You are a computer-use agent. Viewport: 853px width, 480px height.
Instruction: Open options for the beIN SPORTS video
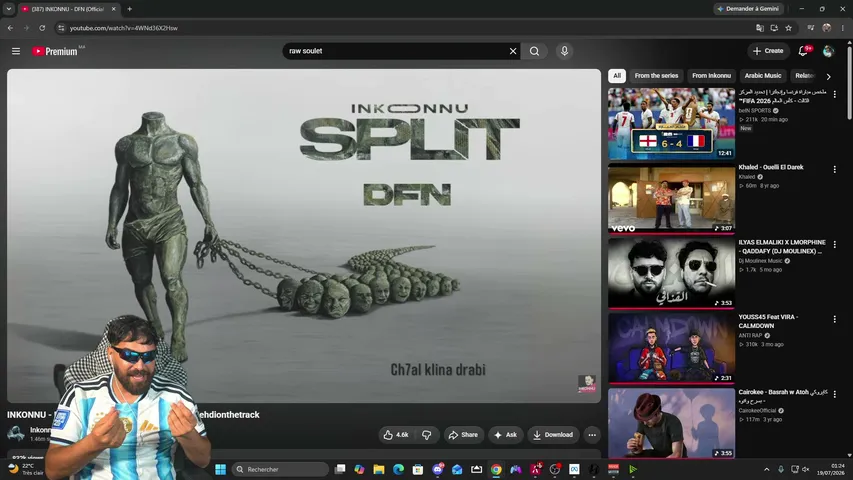(x=835, y=94)
